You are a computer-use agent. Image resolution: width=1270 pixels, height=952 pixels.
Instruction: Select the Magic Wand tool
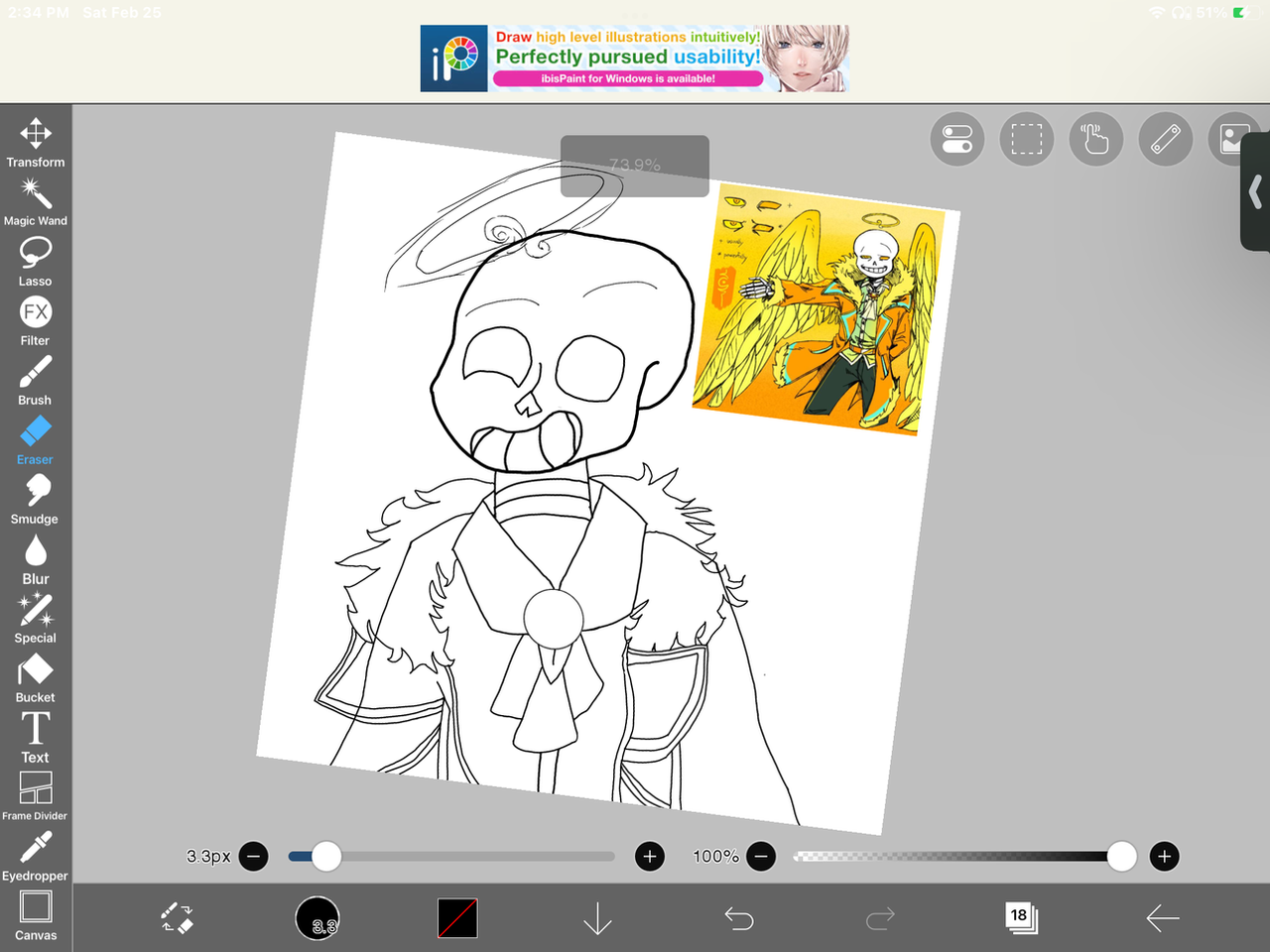pyautogui.click(x=36, y=202)
